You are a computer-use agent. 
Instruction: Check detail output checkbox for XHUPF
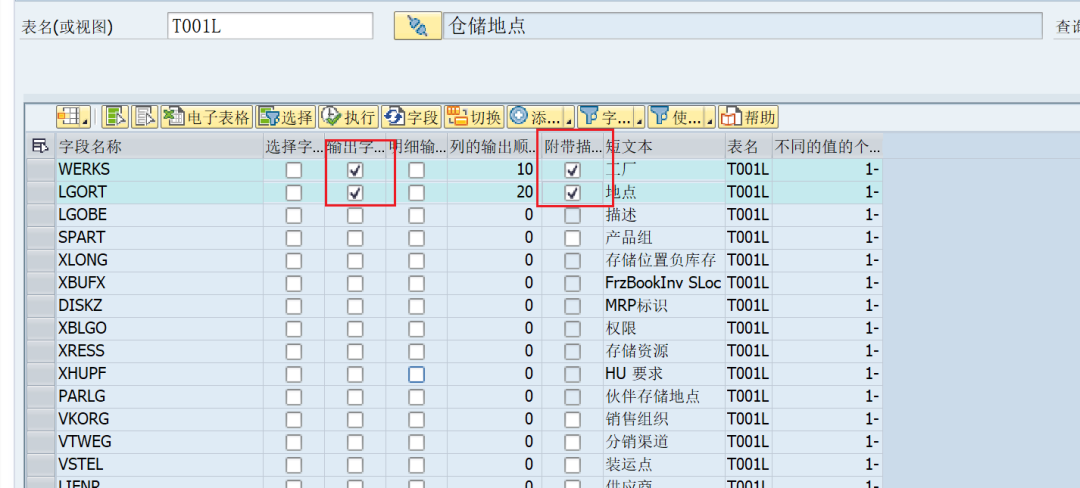click(x=417, y=375)
